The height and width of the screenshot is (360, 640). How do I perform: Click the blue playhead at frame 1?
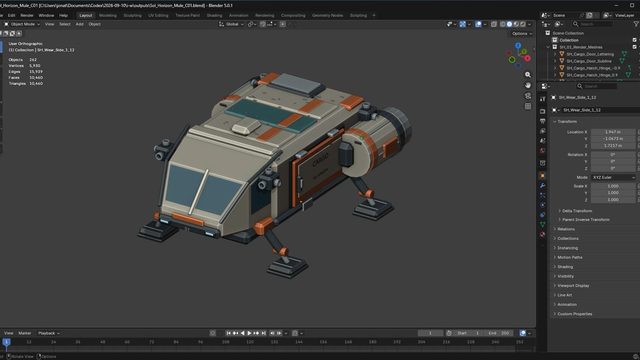[x=6, y=342]
